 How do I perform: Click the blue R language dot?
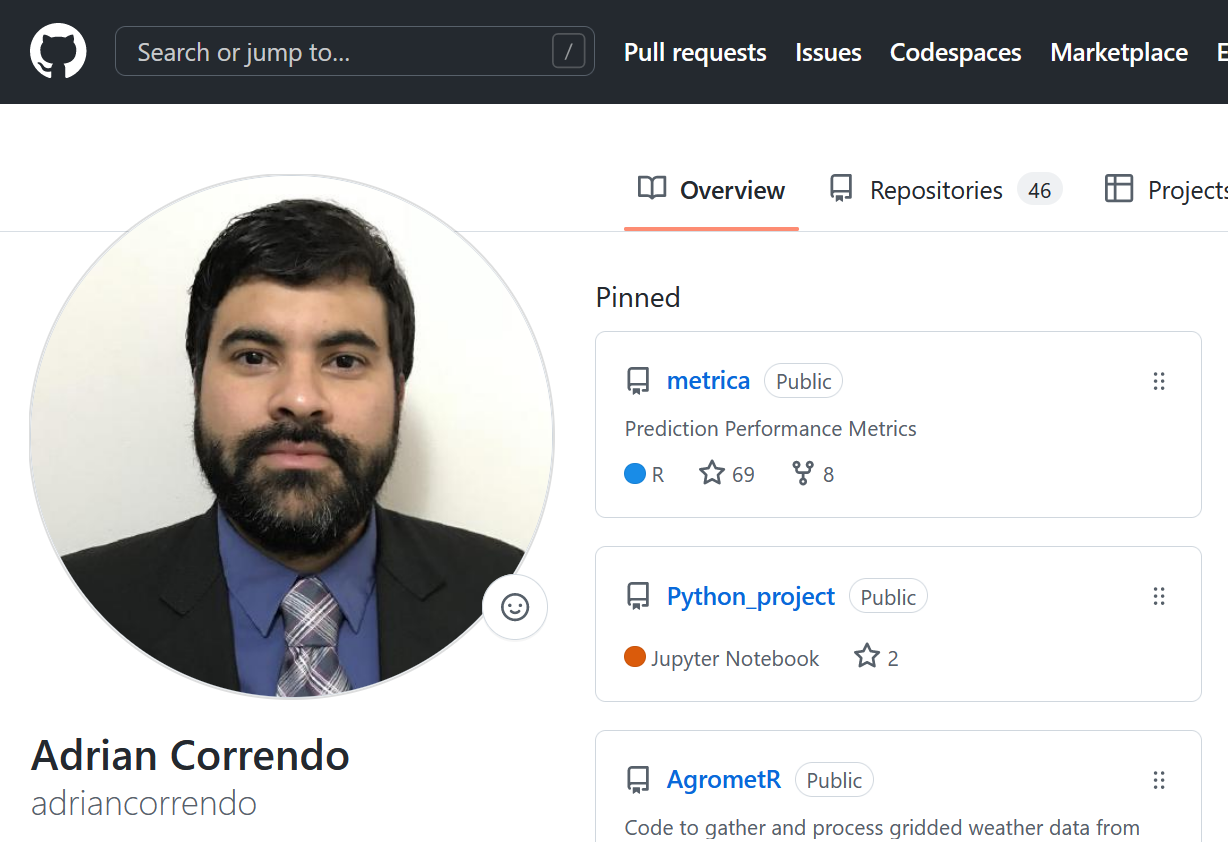[x=635, y=474]
